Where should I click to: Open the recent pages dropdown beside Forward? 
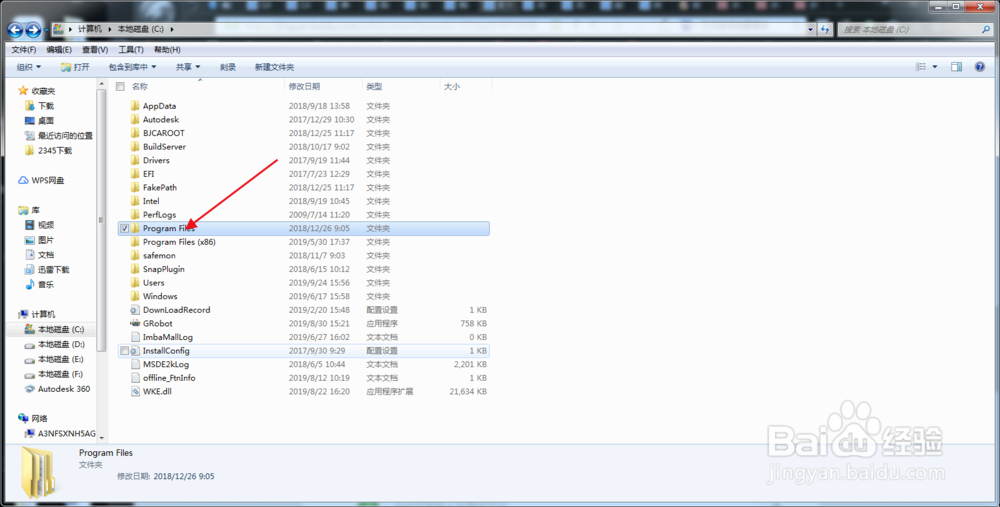point(46,29)
